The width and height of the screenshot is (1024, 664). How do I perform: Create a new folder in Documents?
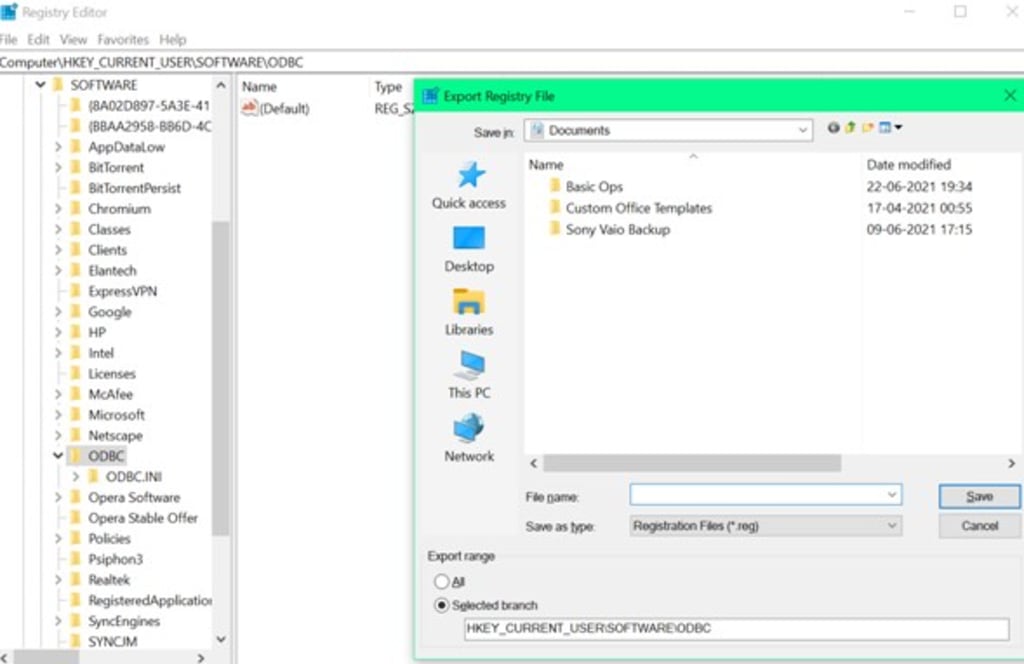[867, 128]
